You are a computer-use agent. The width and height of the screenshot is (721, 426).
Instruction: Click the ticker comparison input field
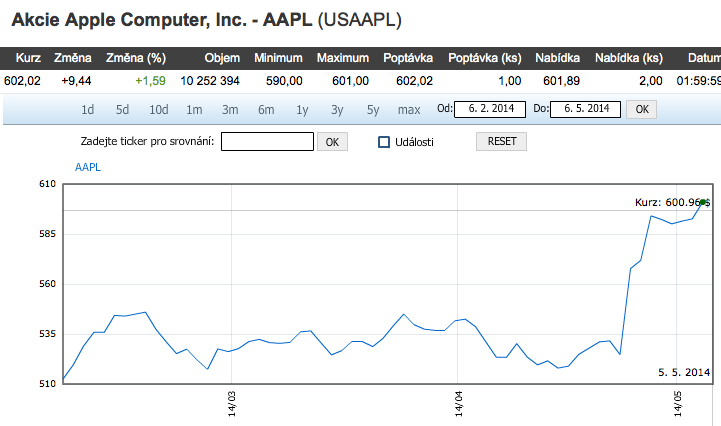[267, 142]
